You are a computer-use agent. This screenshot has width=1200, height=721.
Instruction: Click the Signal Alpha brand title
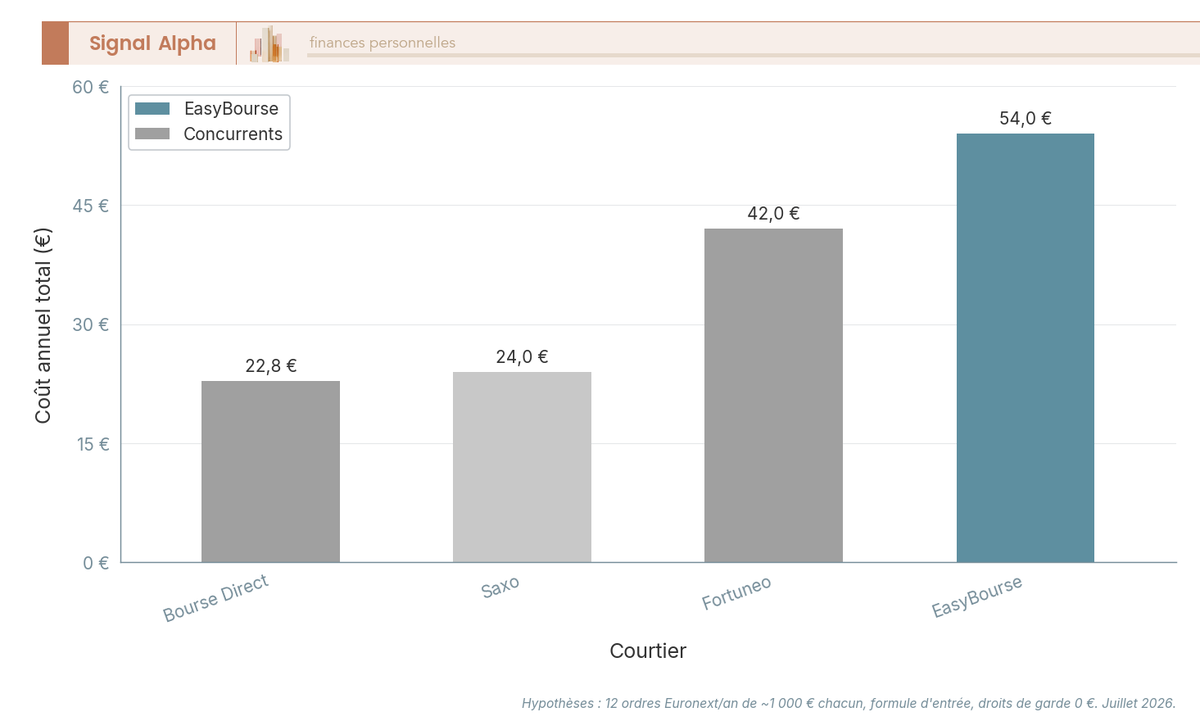click(x=152, y=43)
